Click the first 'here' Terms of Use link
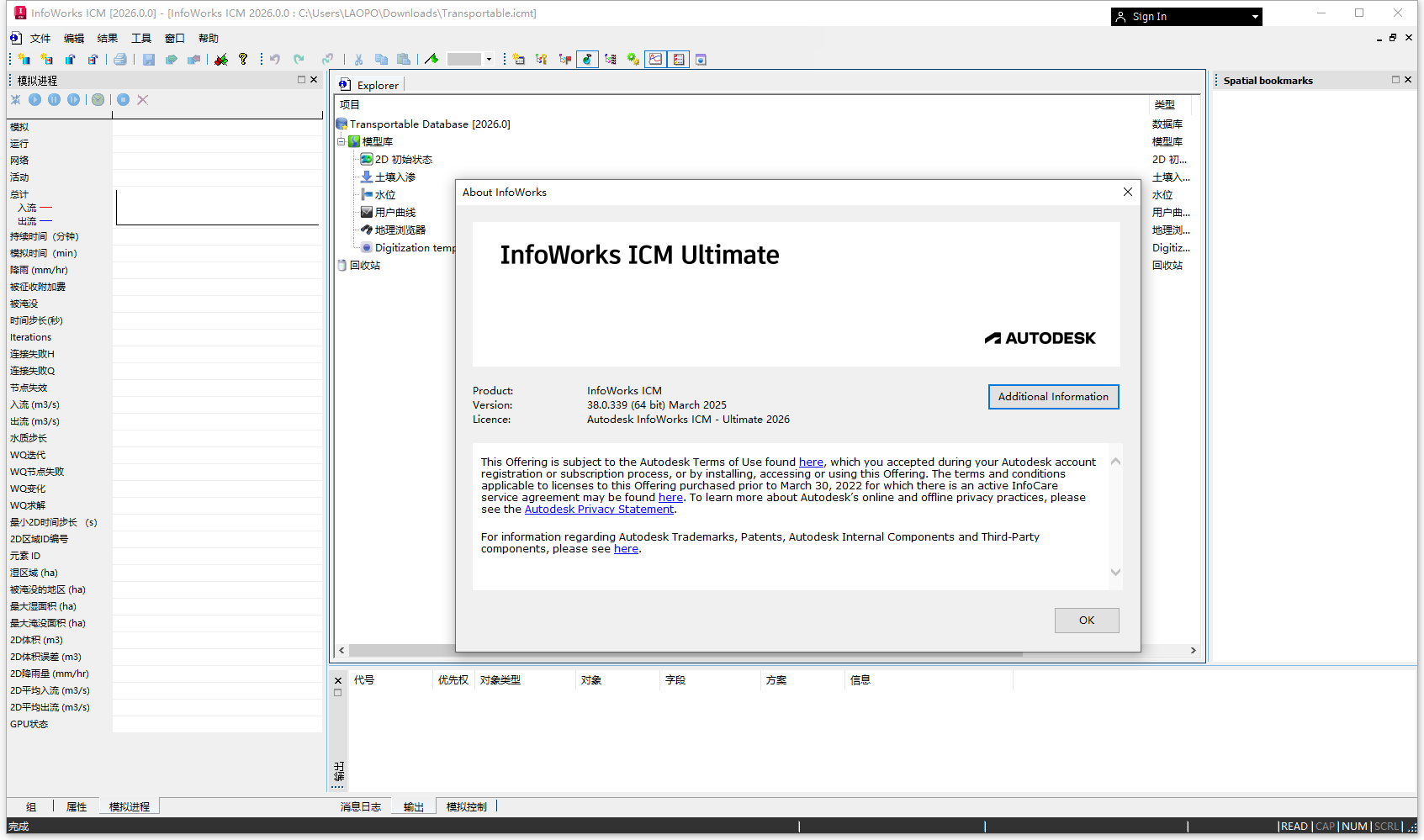 tap(811, 462)
